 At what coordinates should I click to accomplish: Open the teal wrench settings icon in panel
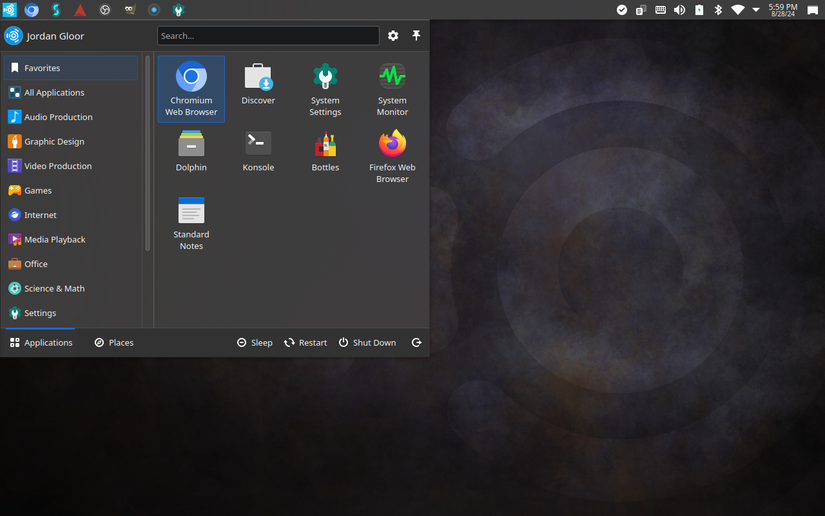[x=178, y=9]
